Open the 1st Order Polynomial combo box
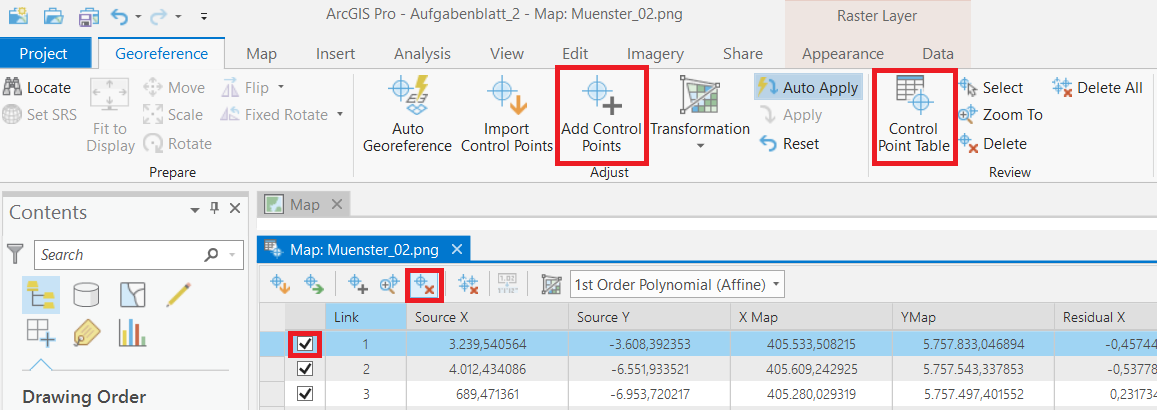The width and height of the screenshot is (1157, 410). point(677,285)
